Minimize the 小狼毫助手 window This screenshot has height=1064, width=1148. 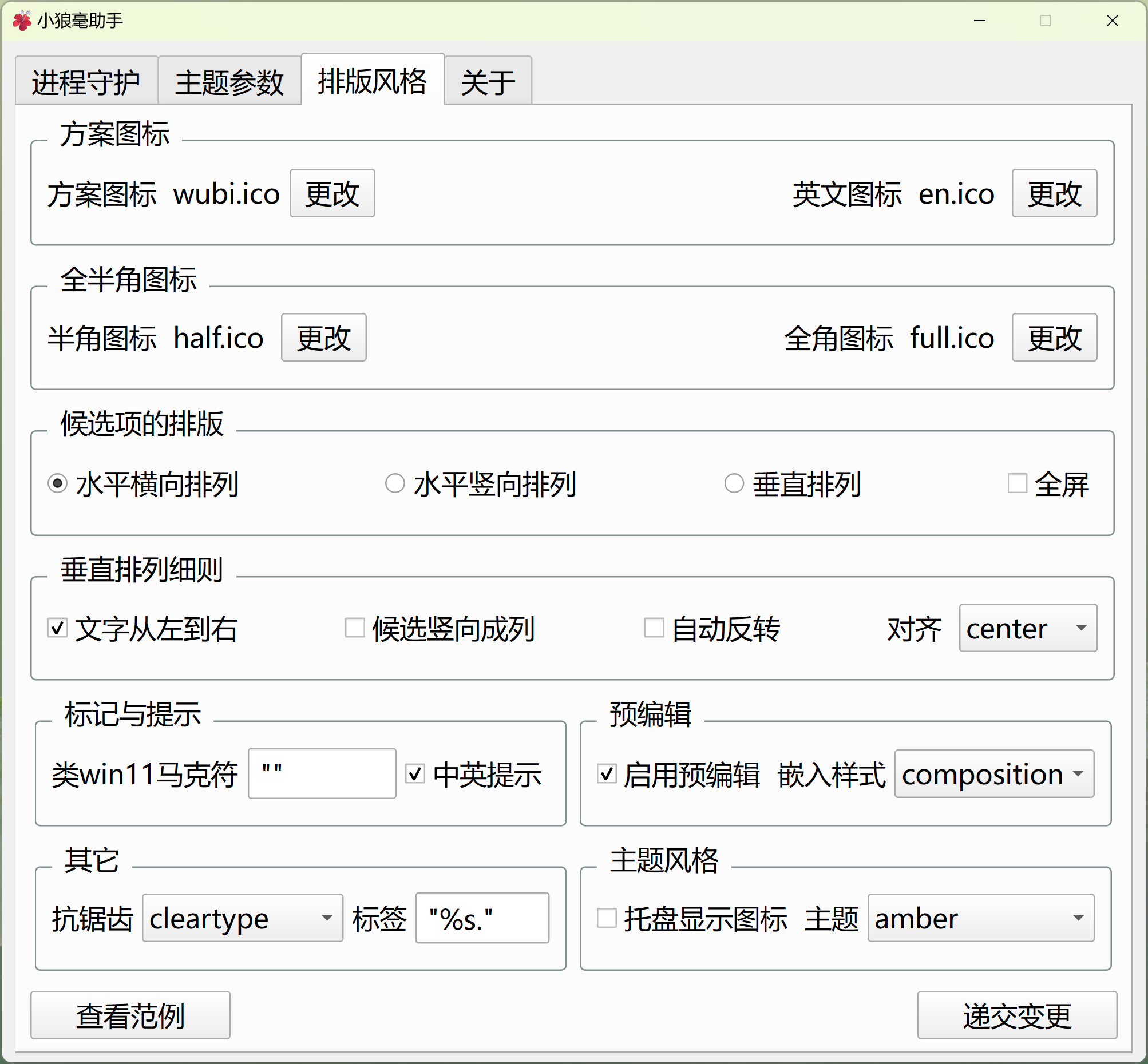(979, 21)
